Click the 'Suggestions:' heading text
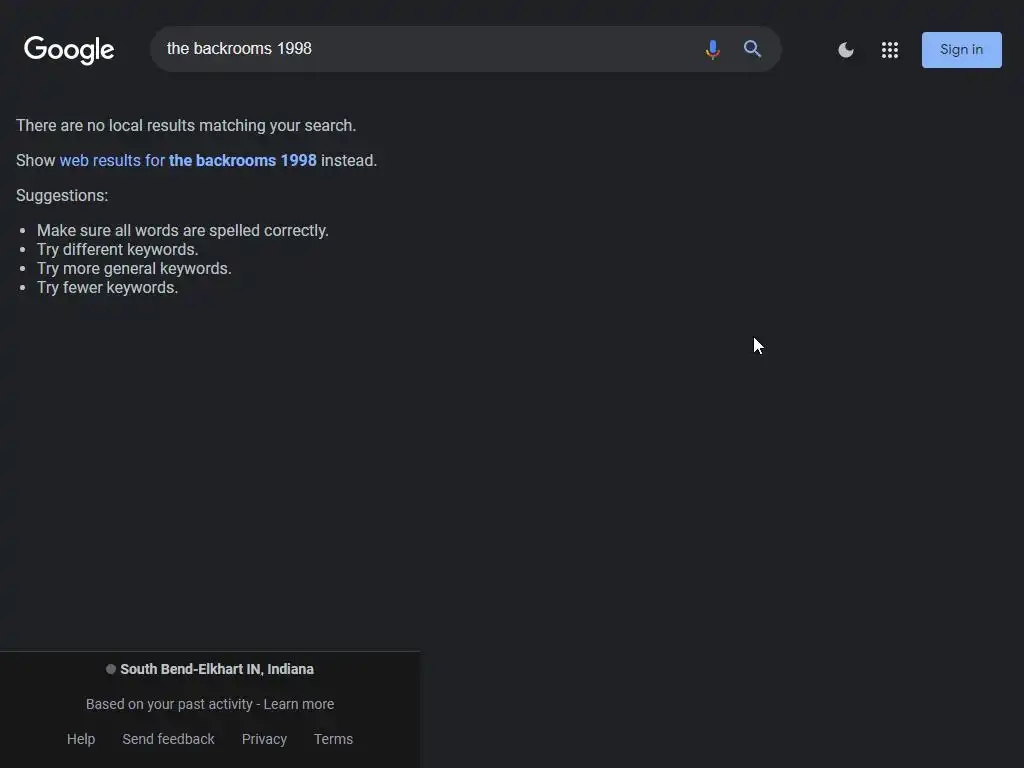The image size is (1024, 768). click(x=62, y=196)
